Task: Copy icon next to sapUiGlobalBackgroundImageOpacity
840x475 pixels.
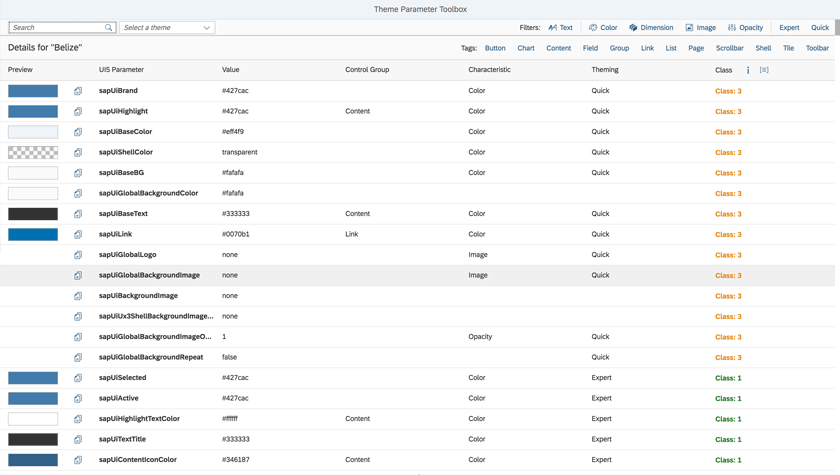Action: [78, 337]
